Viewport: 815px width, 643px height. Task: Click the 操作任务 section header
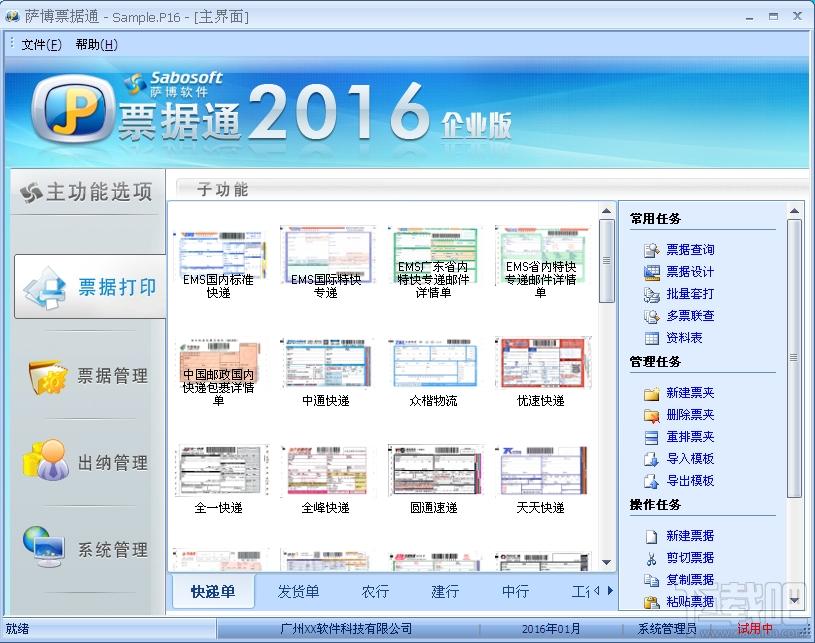point(655,505)
